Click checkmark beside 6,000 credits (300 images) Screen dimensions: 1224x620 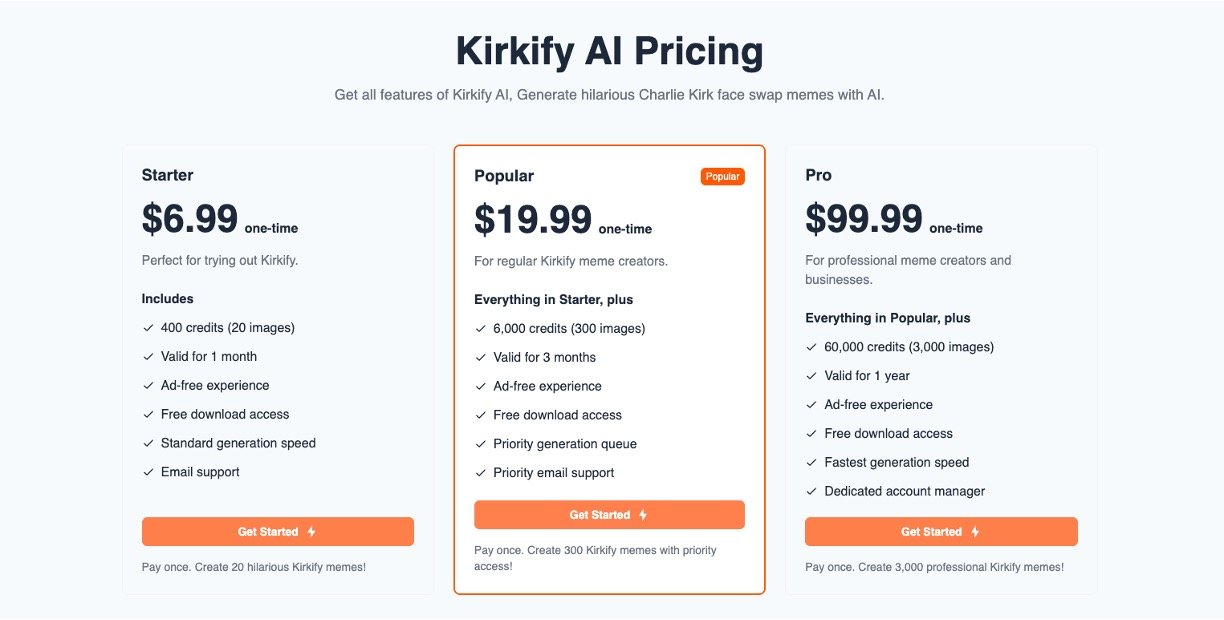click(x=481, y=328)
